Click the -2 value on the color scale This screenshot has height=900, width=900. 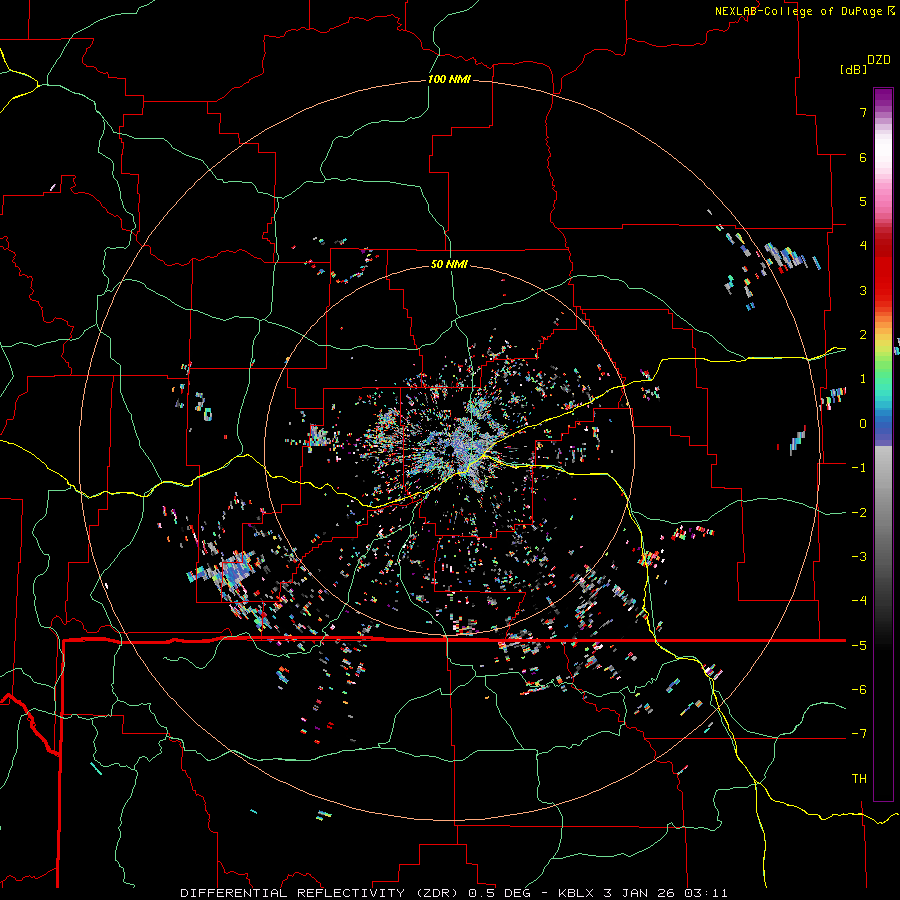click(x=859, y=512)
